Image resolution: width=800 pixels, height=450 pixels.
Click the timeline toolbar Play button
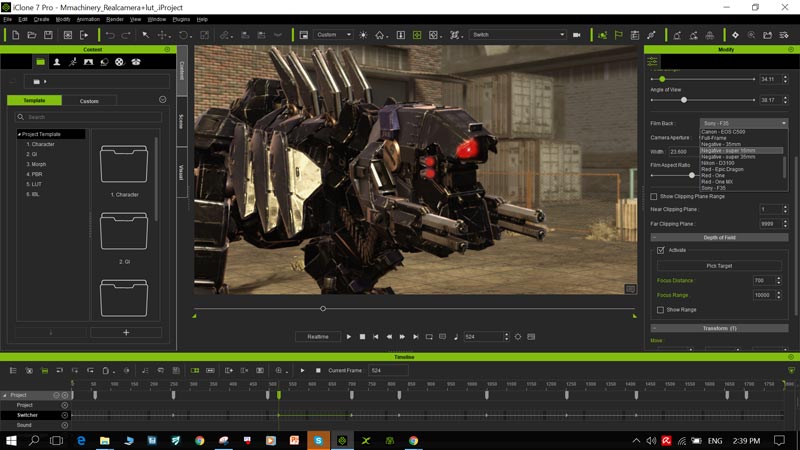[x=302, y=370]
